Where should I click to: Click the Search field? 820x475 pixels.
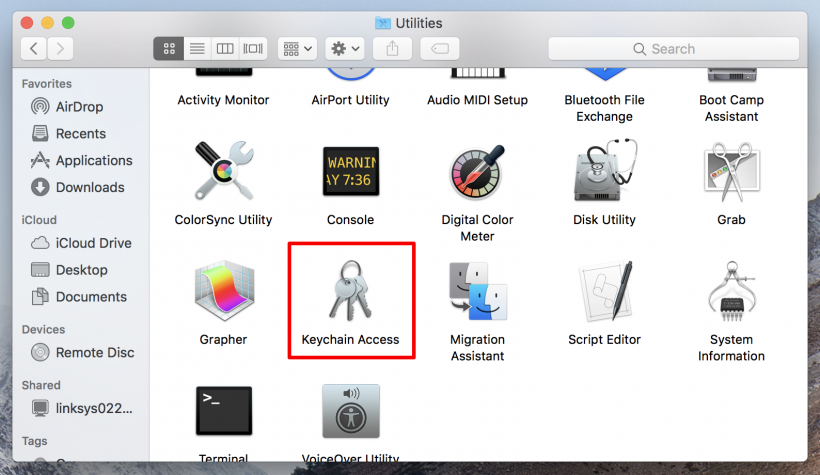click(x=674, y=49)
